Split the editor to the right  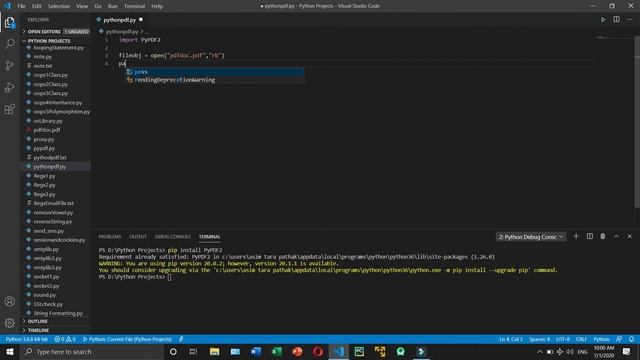point(616,20)
